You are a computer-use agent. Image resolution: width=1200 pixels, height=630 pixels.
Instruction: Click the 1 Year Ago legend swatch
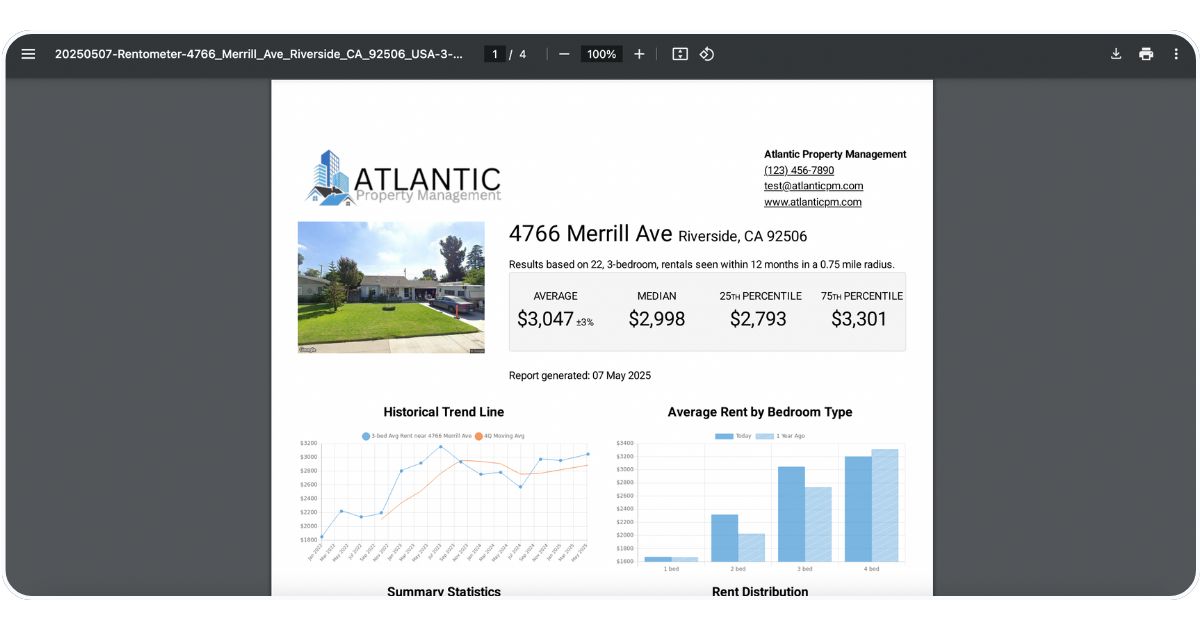click(x=764, y=436)
